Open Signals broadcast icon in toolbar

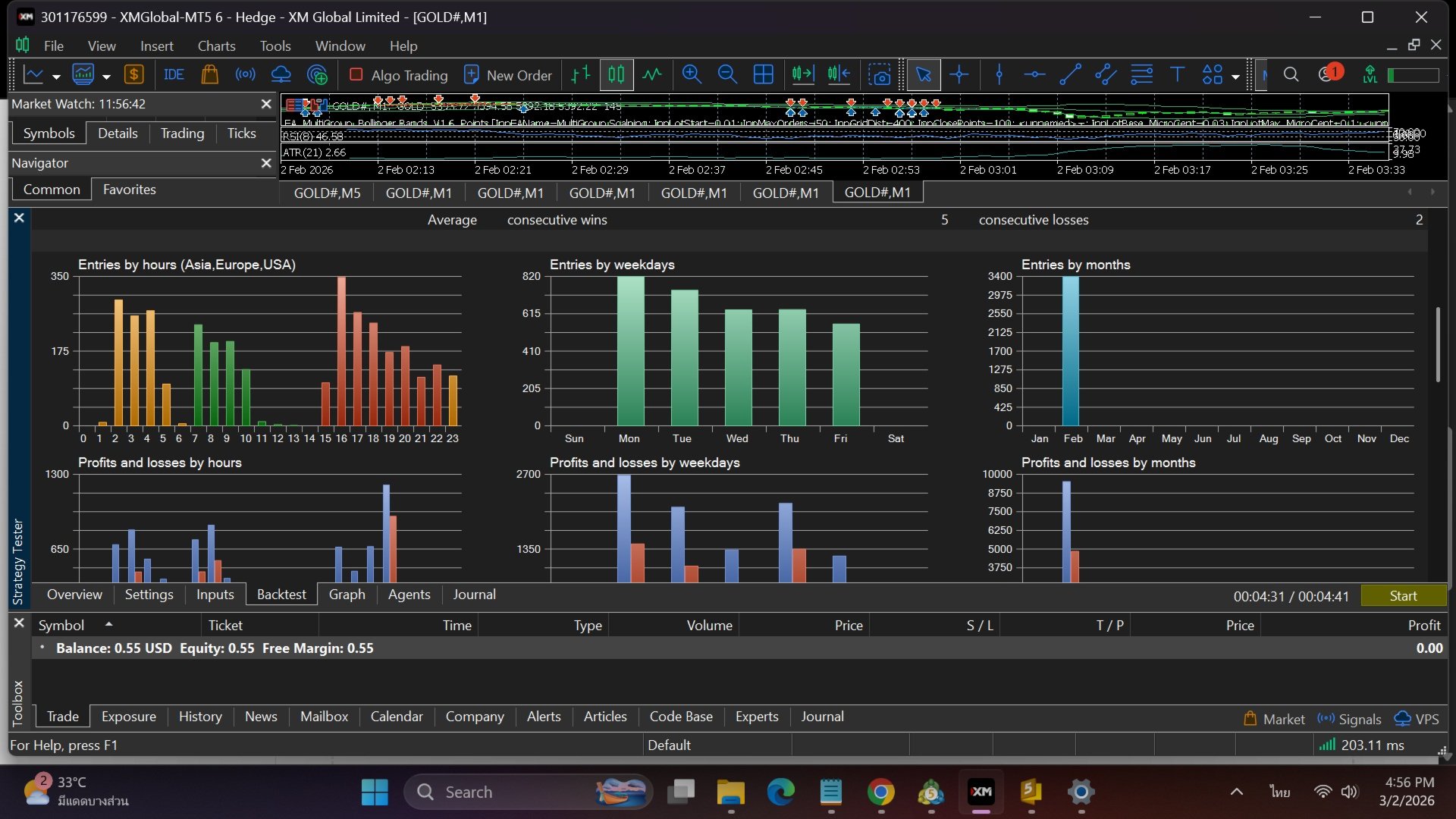245,75
